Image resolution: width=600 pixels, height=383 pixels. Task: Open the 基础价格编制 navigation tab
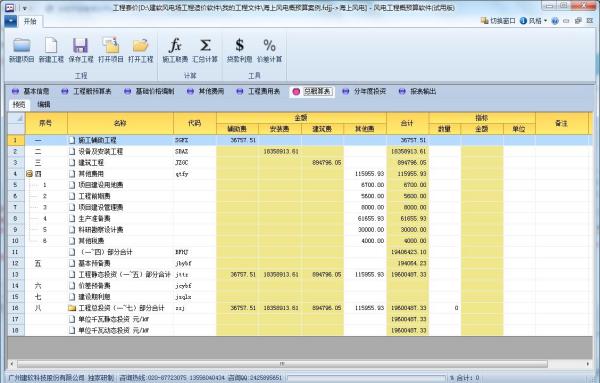click(x=149, y=91)
